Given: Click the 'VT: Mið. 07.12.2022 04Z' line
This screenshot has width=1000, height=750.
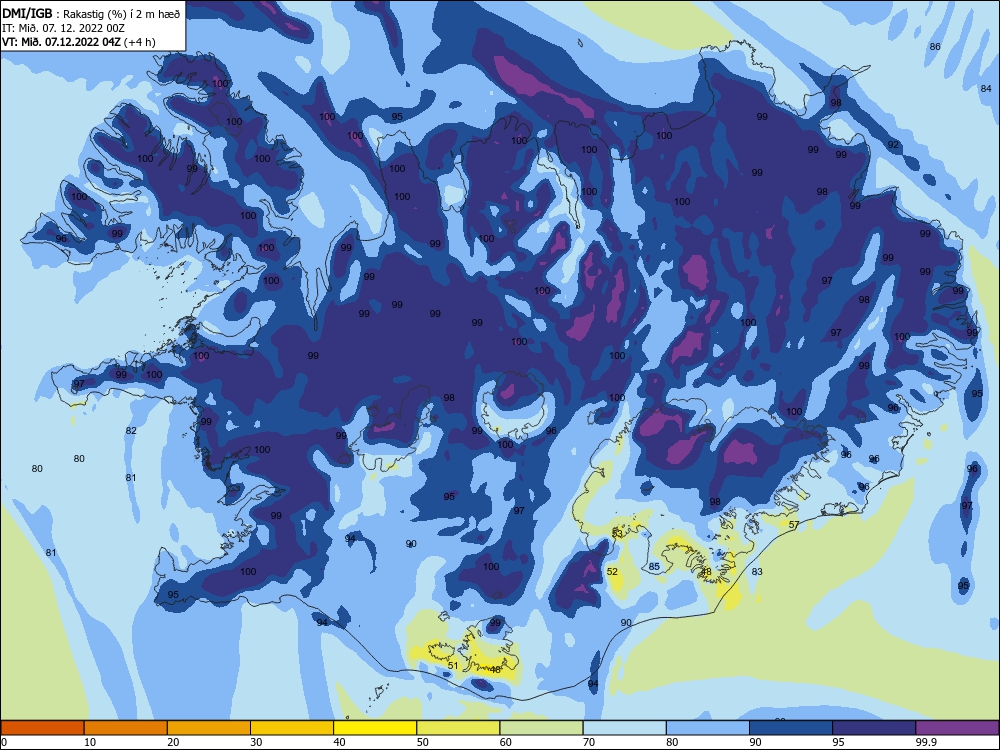Looking at the screenshot, I should click(x=61, y=42).
